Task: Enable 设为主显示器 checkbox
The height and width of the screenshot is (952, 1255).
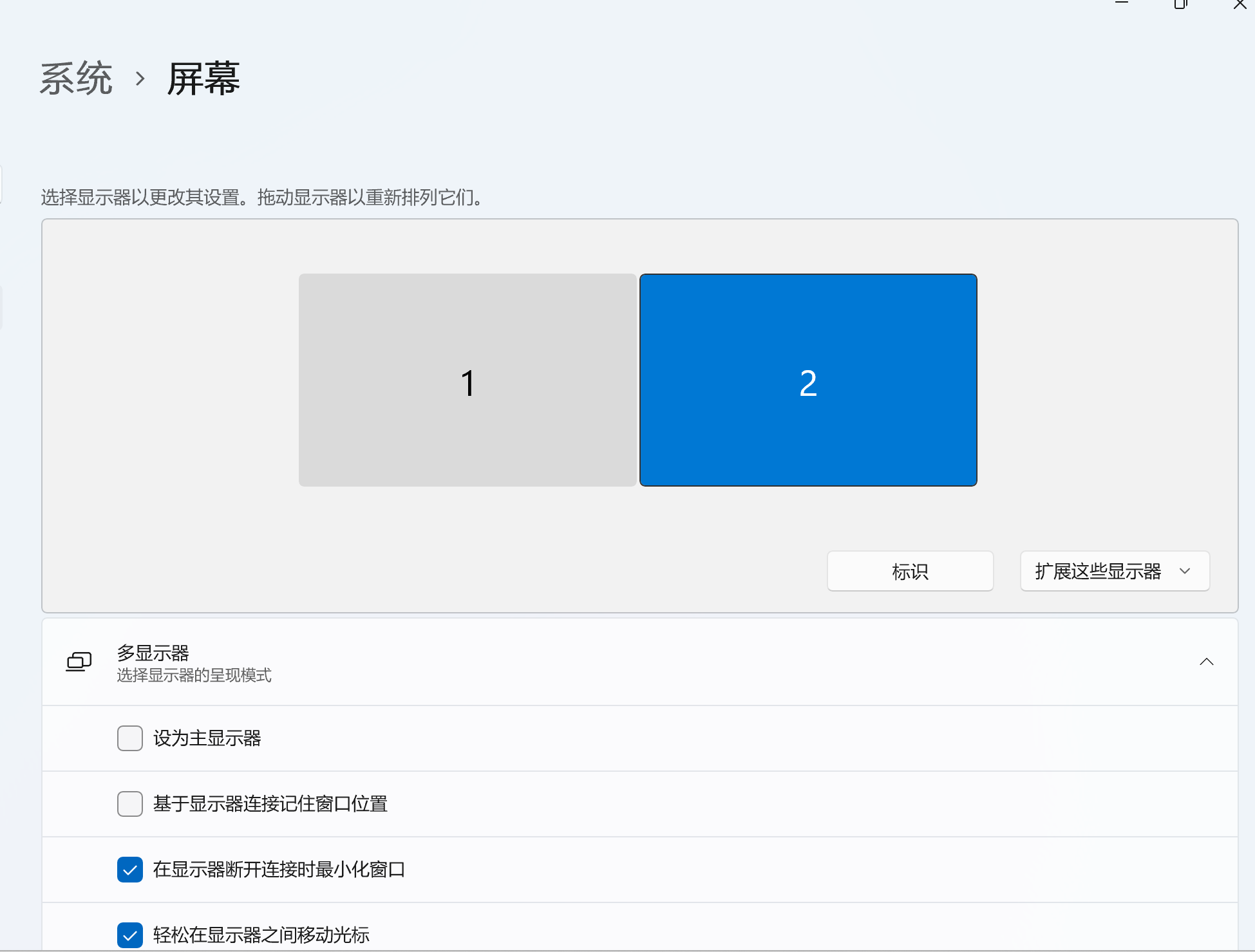Action: pyautogui.click(x=130, y=738)
